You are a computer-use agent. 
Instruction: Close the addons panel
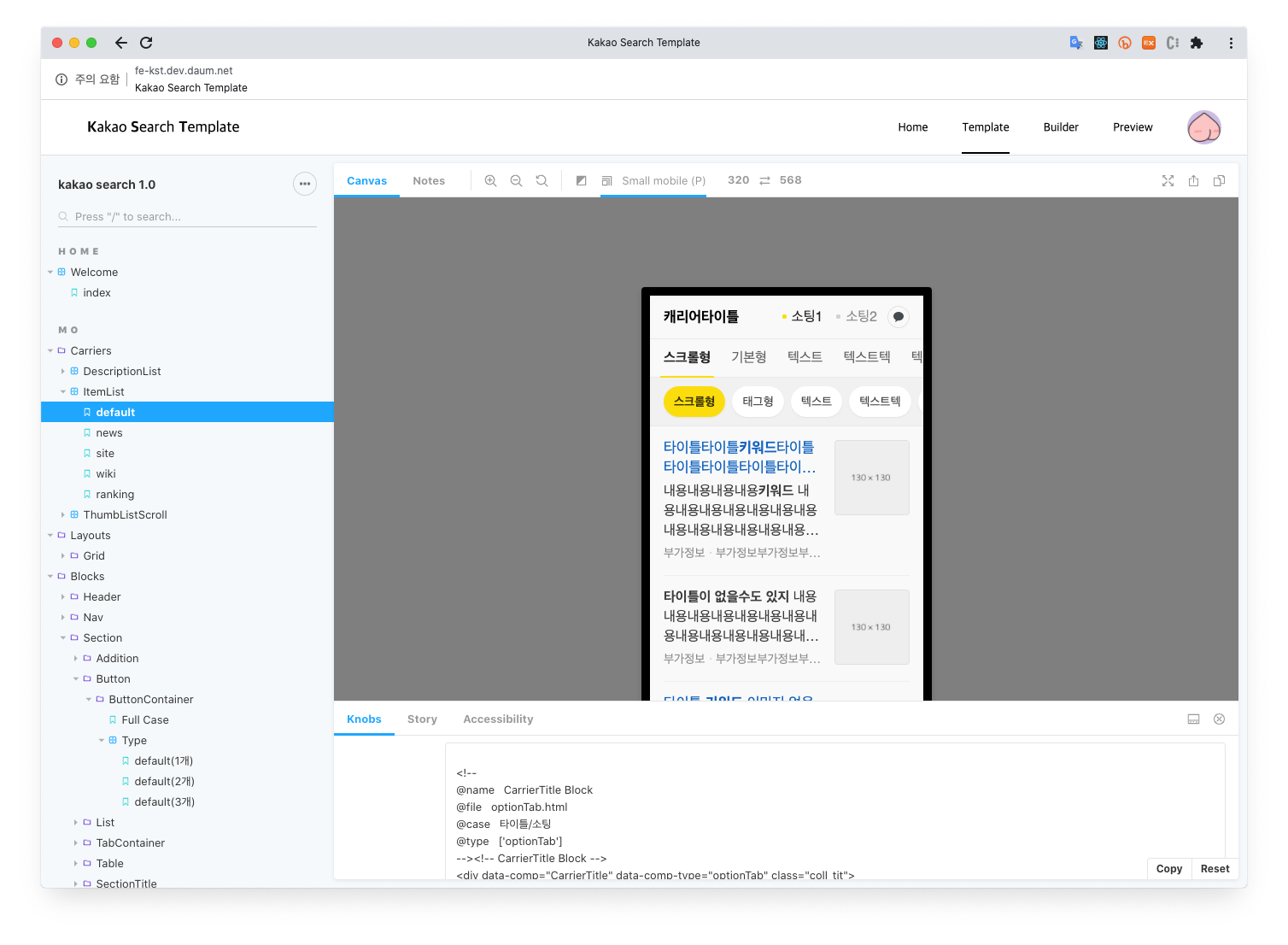click(x=1219, y=719)
